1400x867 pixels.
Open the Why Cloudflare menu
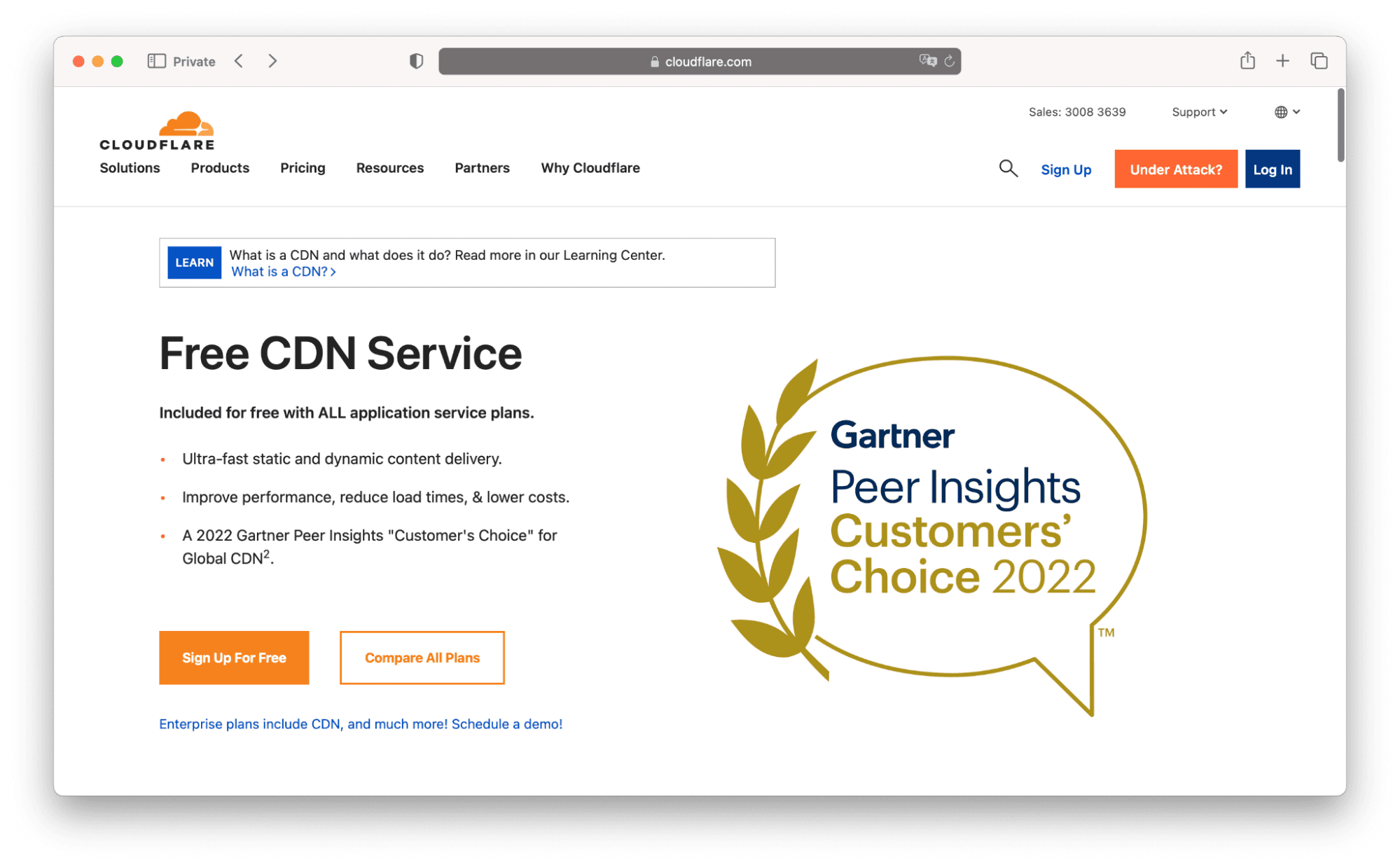coord(590,168)
